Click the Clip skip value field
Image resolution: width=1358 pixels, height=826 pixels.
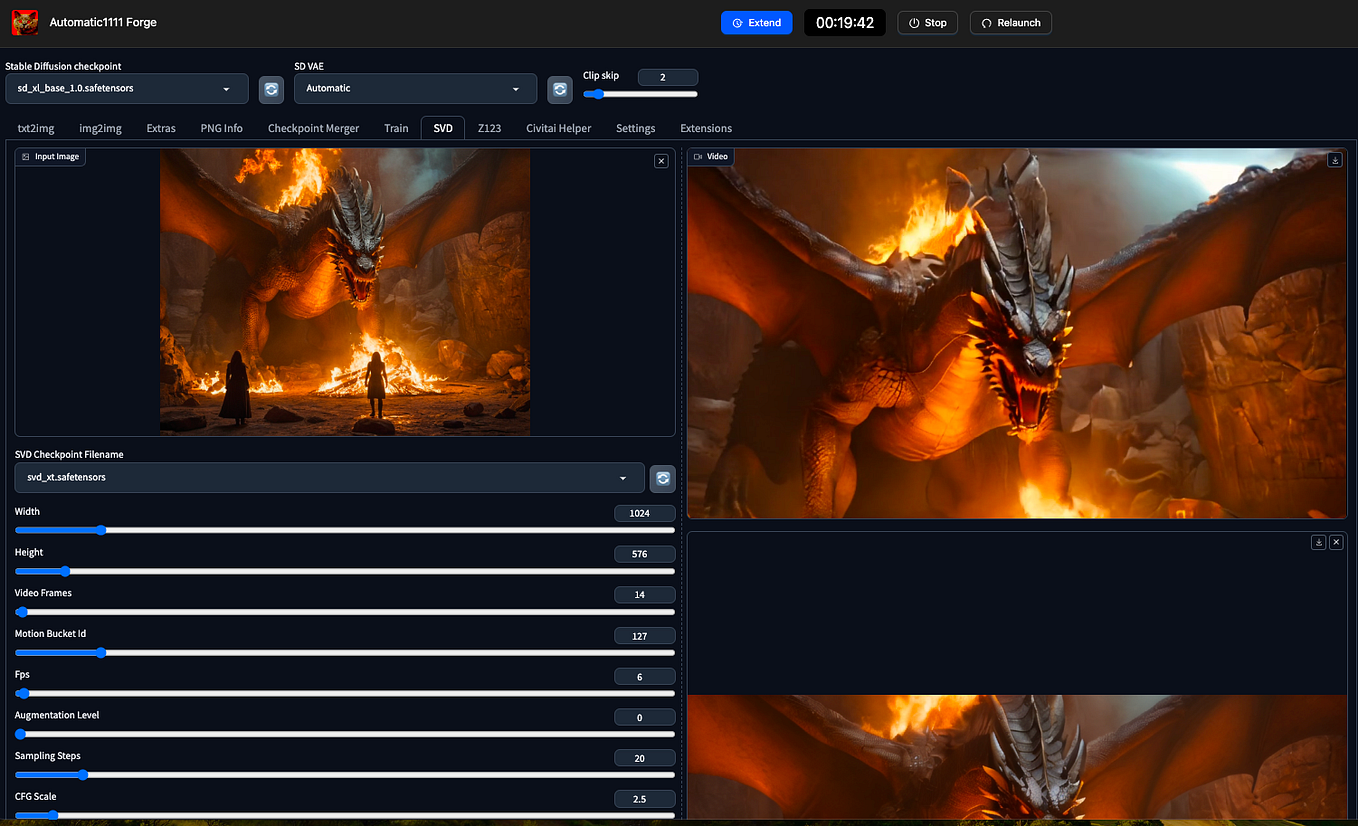click(667, 76)
